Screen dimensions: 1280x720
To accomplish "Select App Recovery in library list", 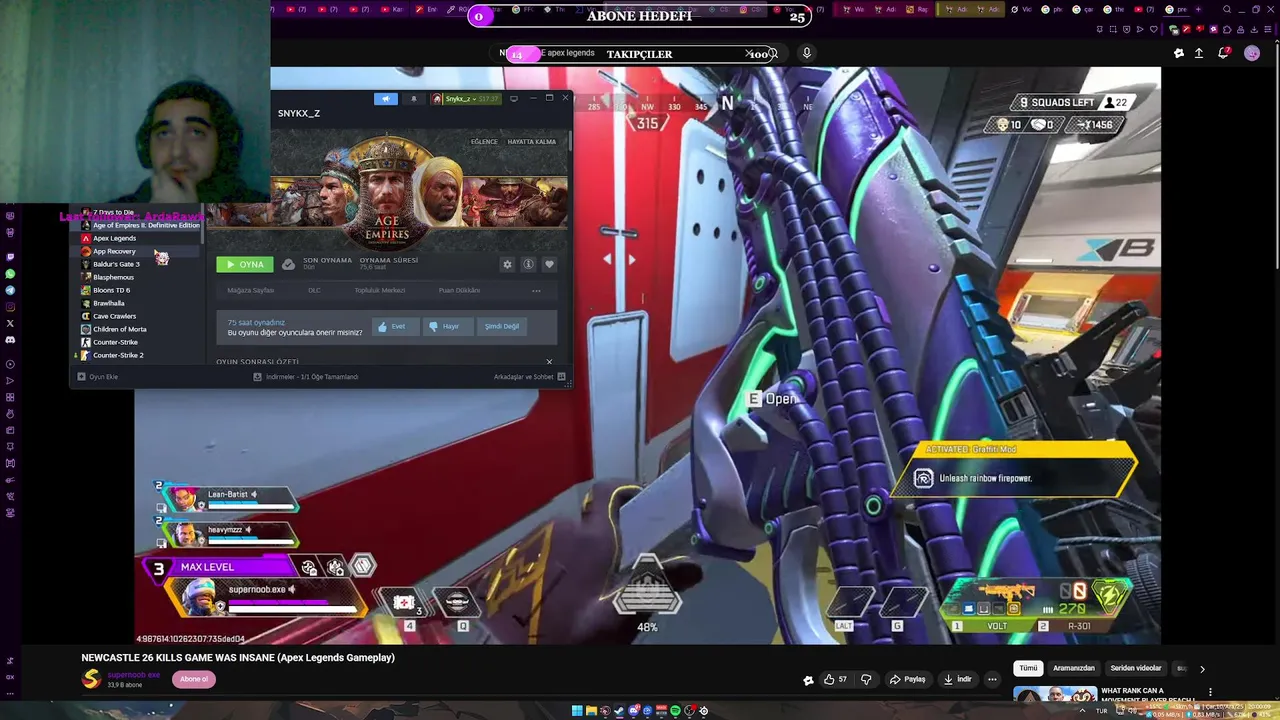I will 114,251.
